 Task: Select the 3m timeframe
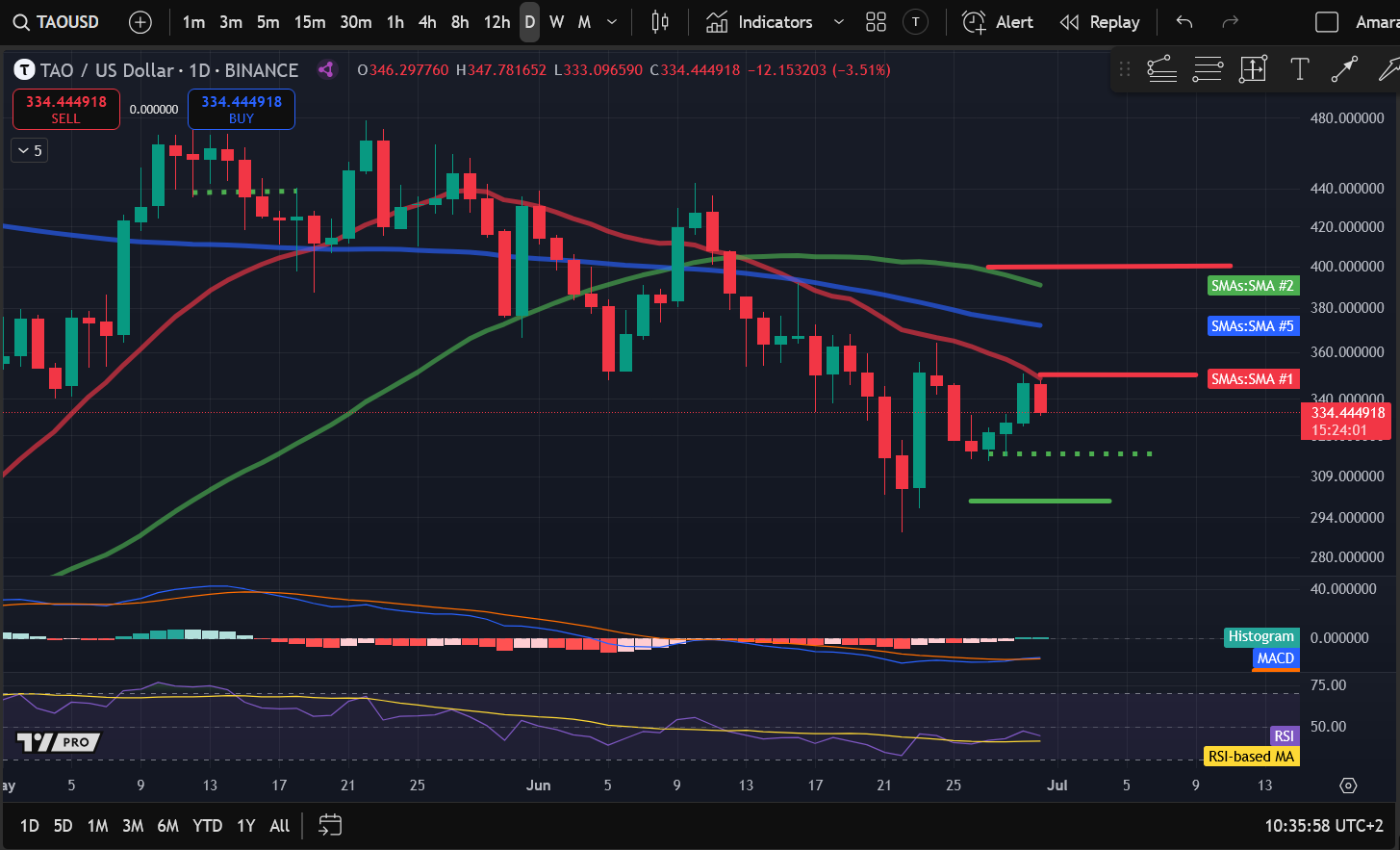231,22
